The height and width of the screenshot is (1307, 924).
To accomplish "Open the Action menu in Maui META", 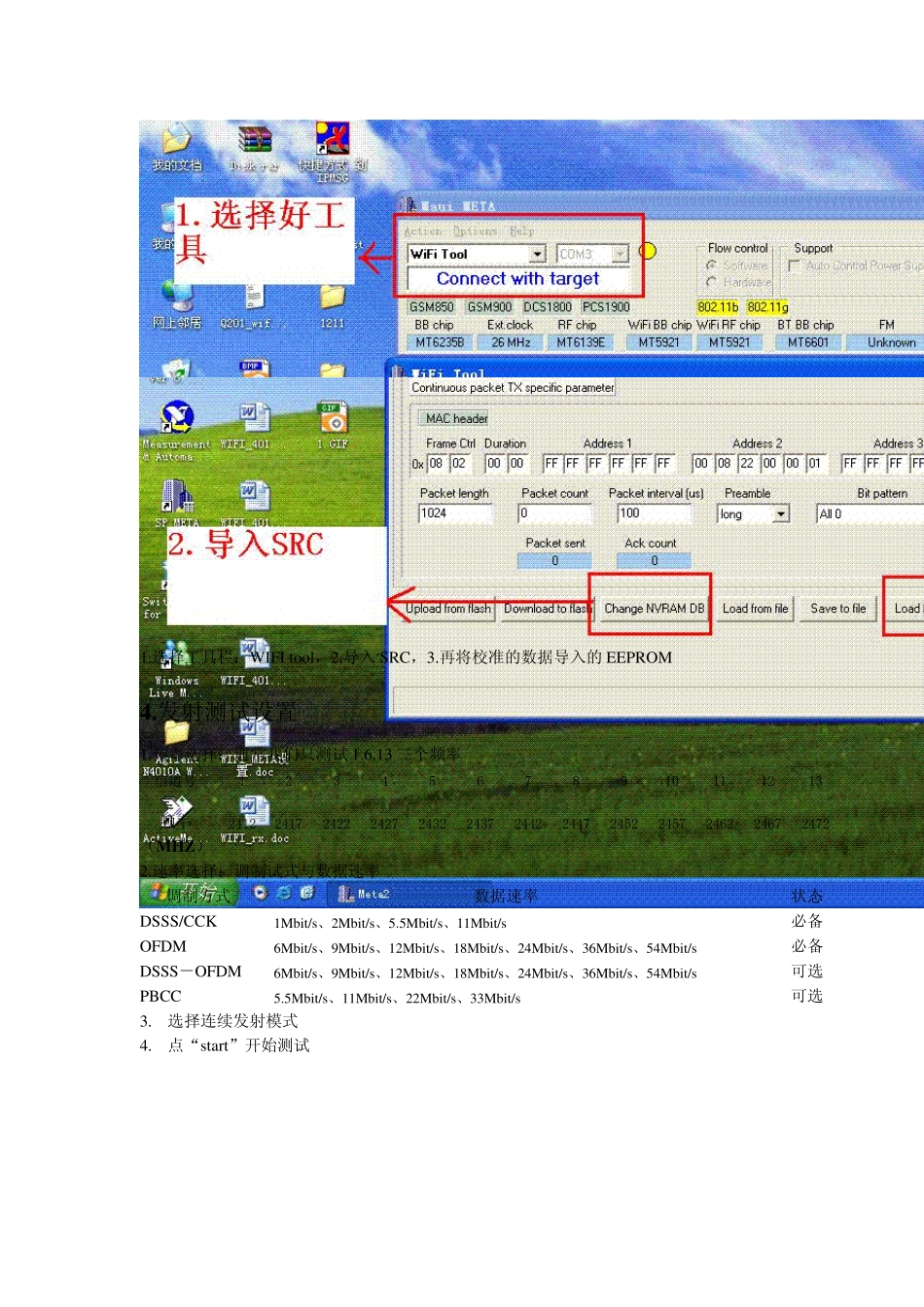I will pos(423,231).
